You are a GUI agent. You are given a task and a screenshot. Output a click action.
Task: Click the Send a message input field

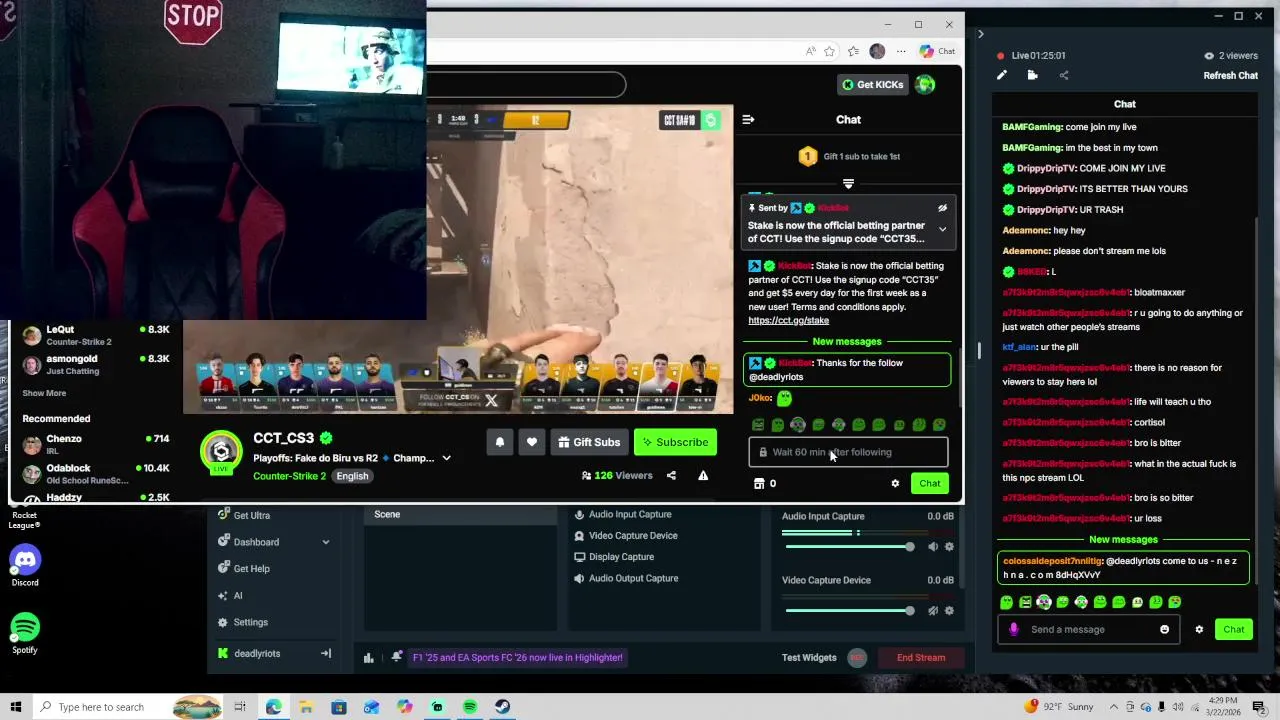tap(1088, 630)
